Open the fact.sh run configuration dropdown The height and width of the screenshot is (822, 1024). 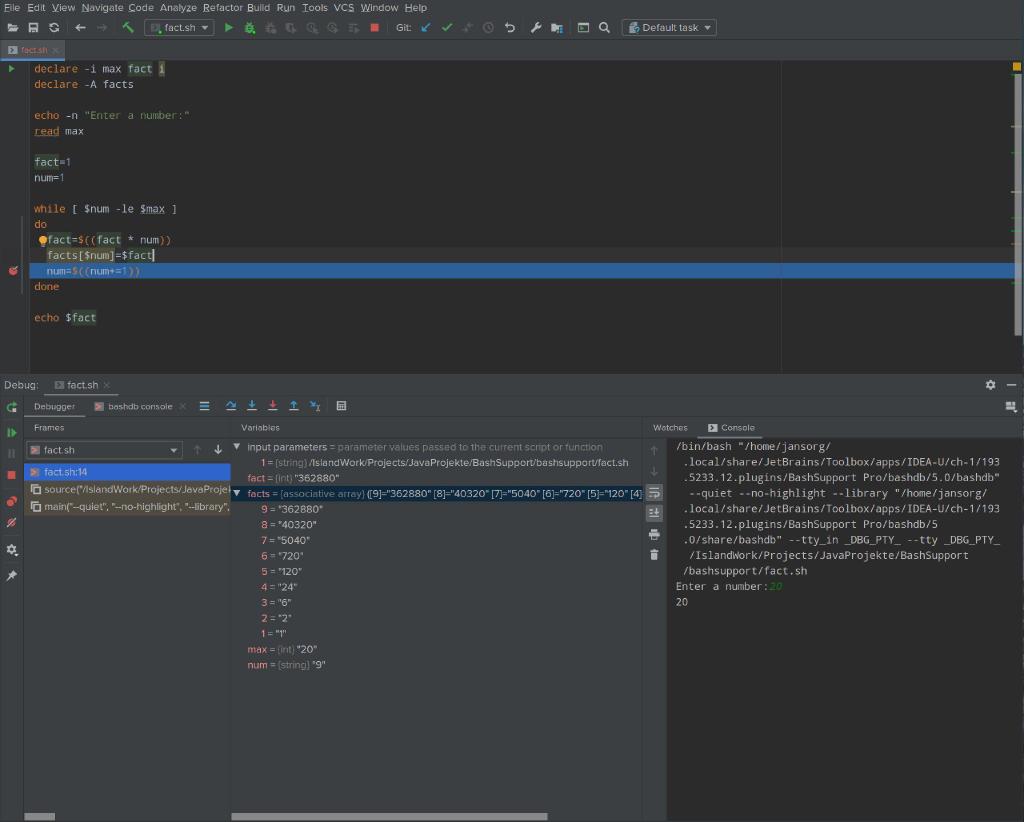coord(179,27)
